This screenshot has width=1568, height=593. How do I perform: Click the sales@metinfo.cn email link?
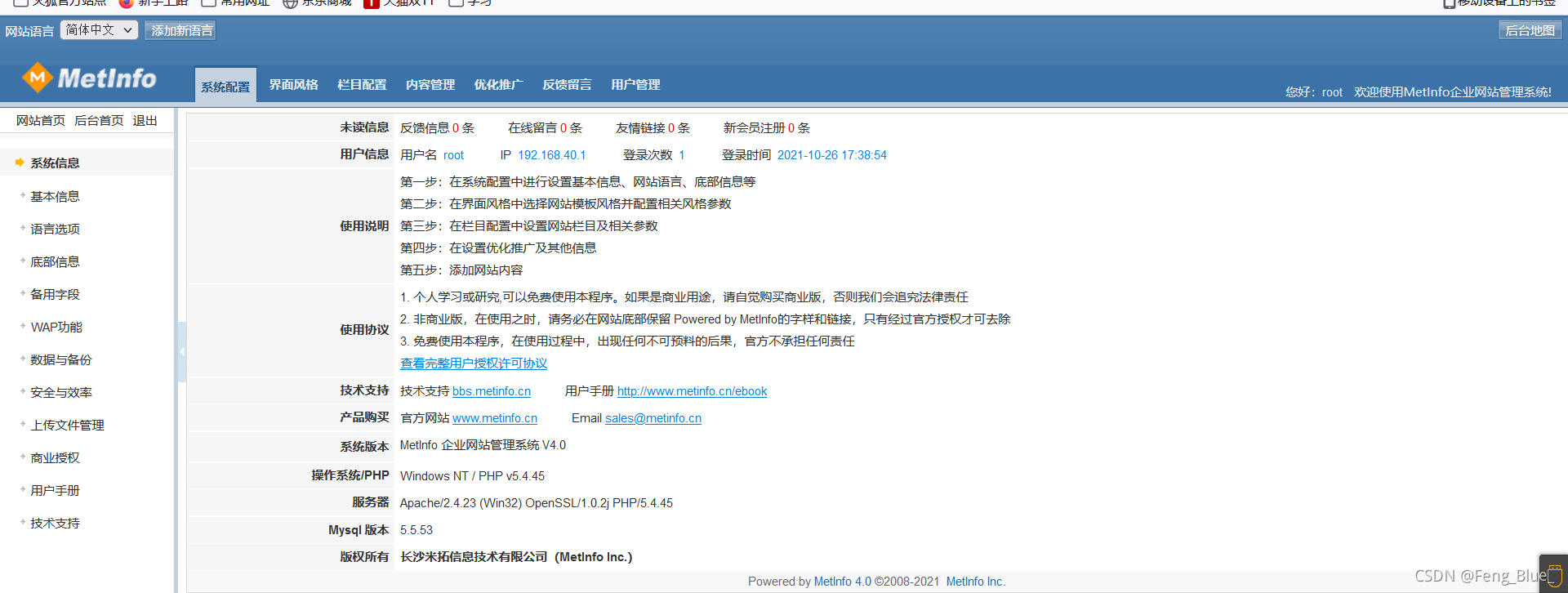(653, 418)
